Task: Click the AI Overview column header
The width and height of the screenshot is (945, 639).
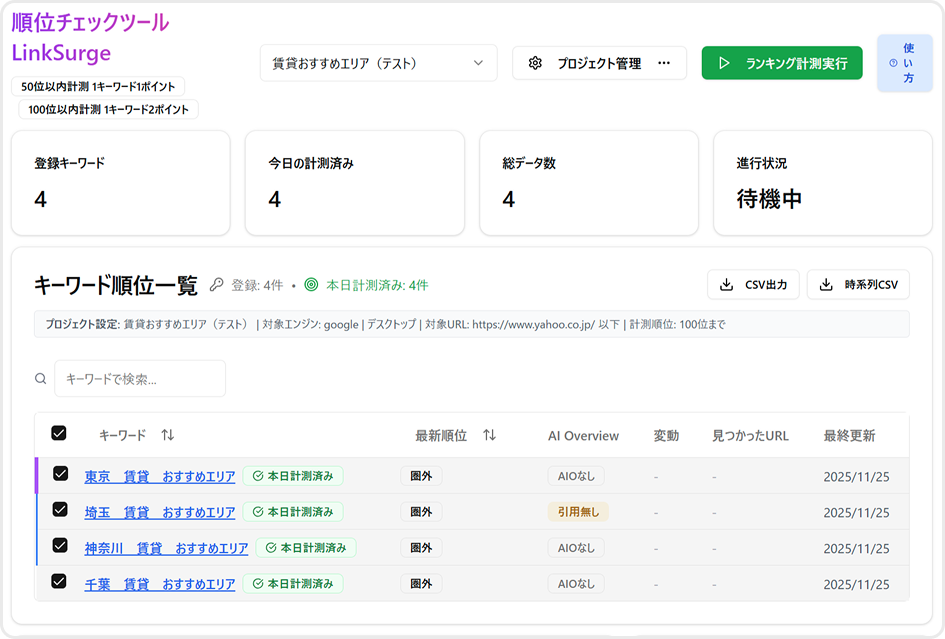Action: point(583,436)
